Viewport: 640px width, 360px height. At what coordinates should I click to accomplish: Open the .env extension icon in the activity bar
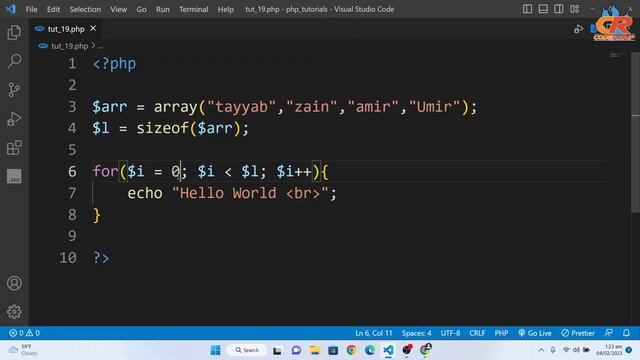tap(14, 176)
